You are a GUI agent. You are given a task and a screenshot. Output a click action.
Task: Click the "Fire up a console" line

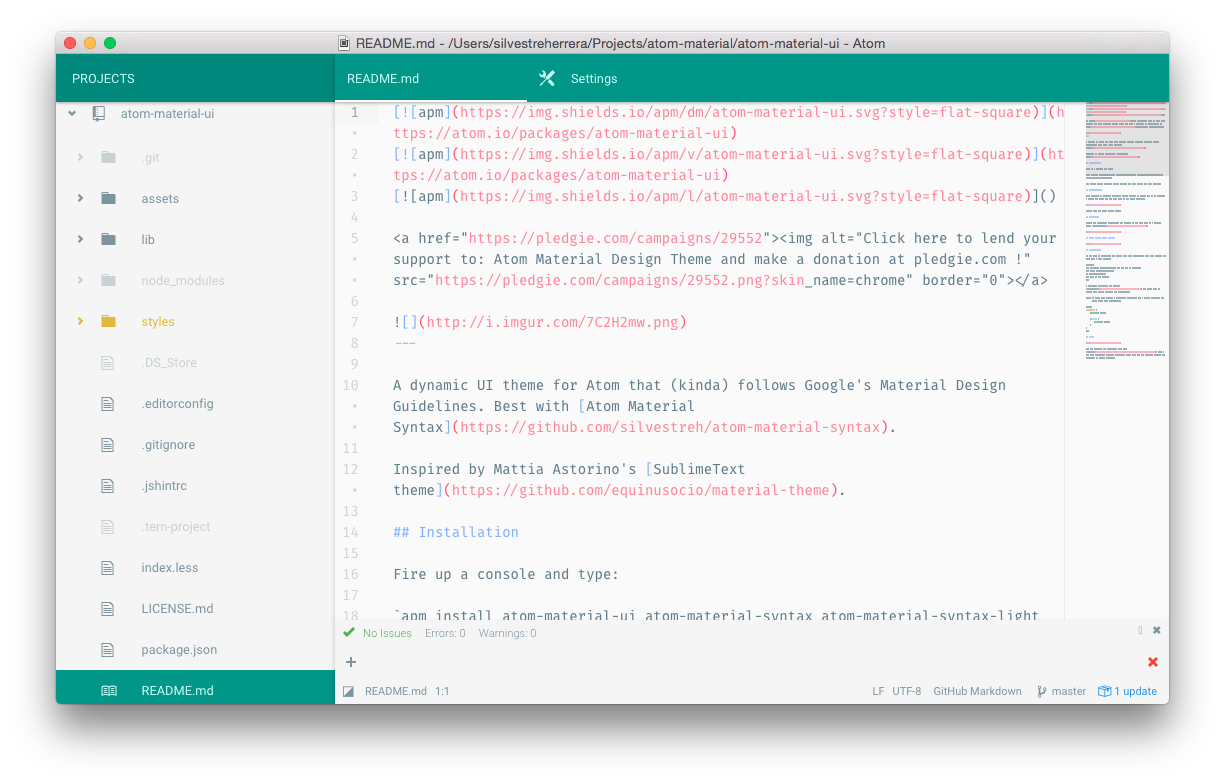506,574
